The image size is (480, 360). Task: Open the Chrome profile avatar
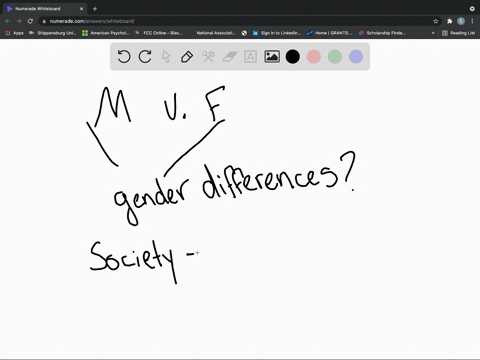[x=461, y=21]
